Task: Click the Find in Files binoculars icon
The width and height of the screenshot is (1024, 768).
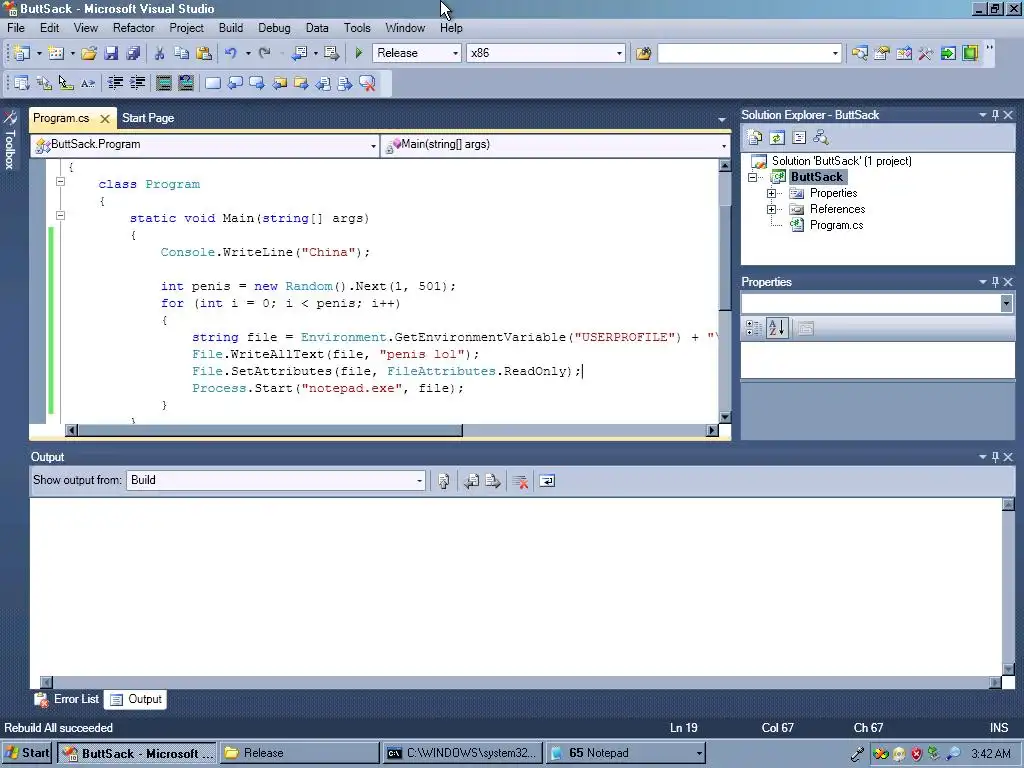Action: pos(643,54)
